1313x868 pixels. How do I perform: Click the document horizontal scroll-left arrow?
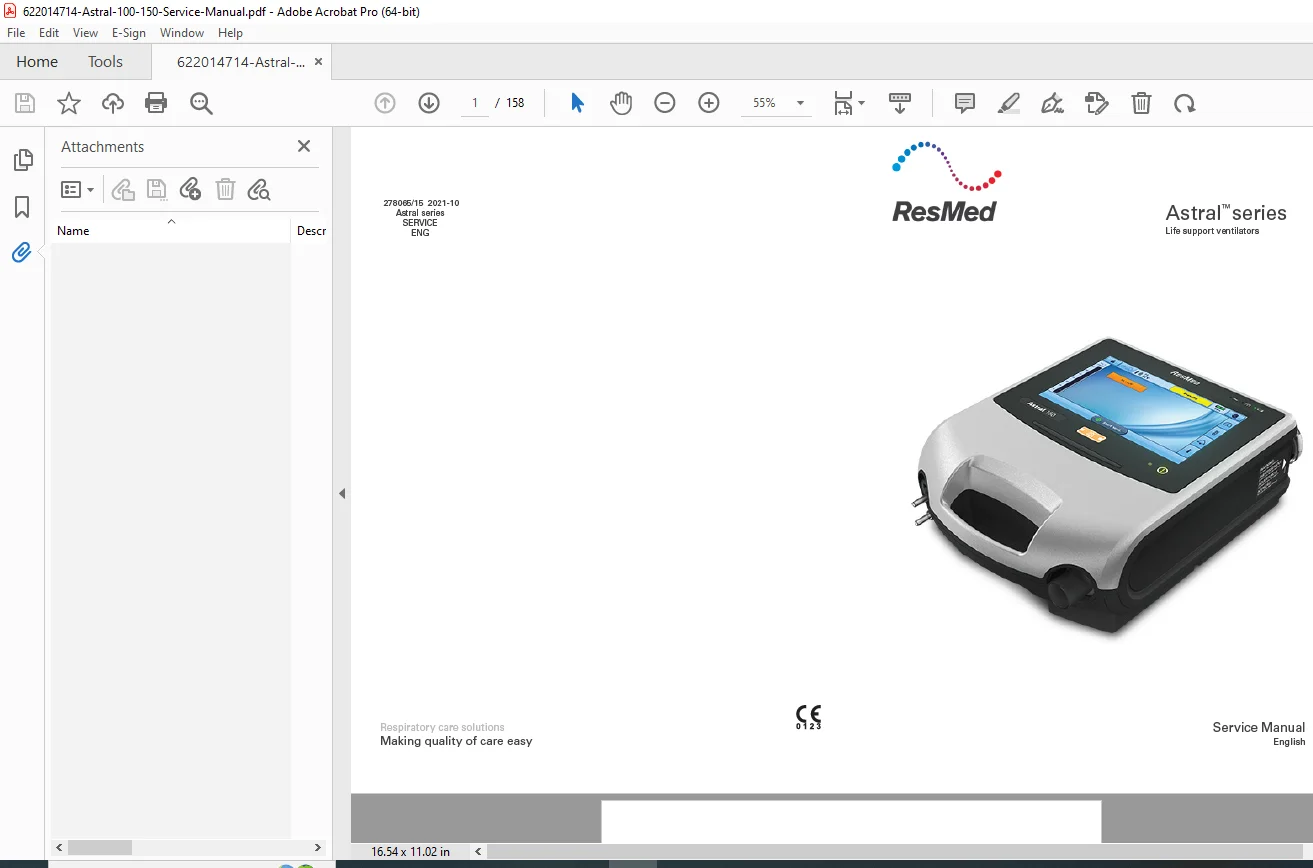(x=479, y=852)
